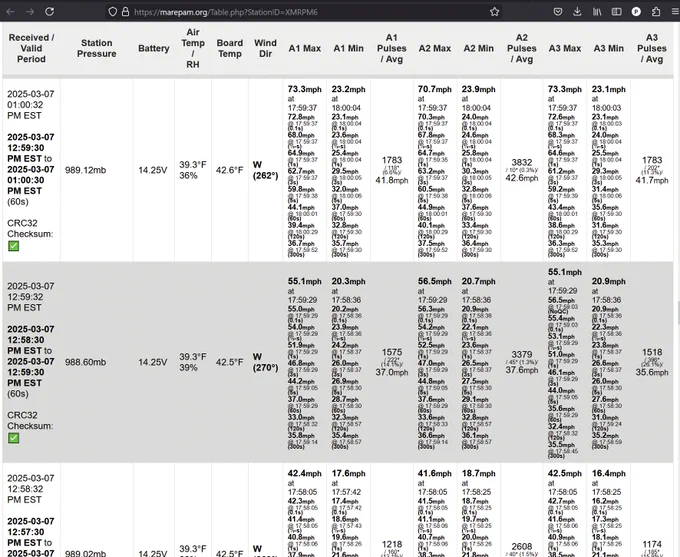This screenshot has height=557, width=680.
Task: Select the 42.6°F board temp value
Action: click(229, 170)
